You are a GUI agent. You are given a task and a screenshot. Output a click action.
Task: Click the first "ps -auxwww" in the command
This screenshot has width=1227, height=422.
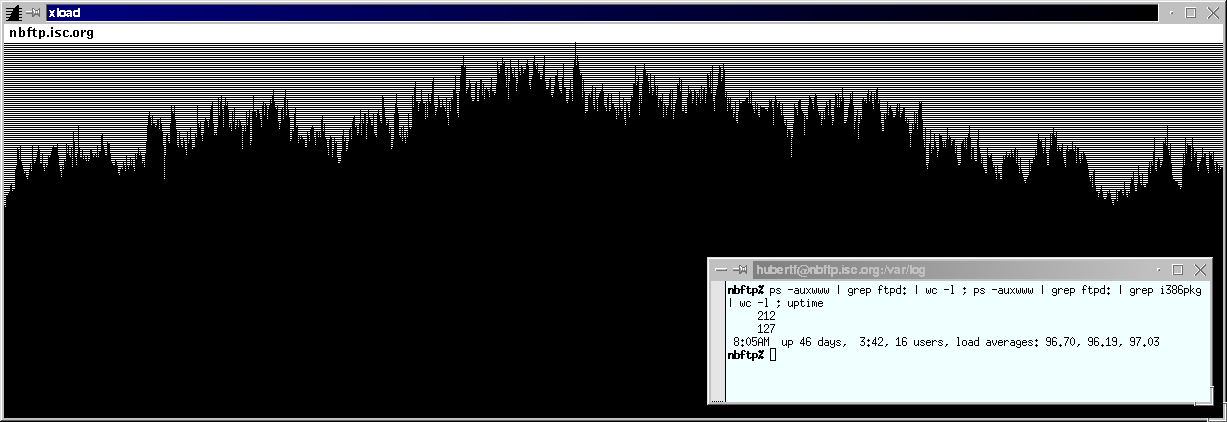(x=799, y=290)
